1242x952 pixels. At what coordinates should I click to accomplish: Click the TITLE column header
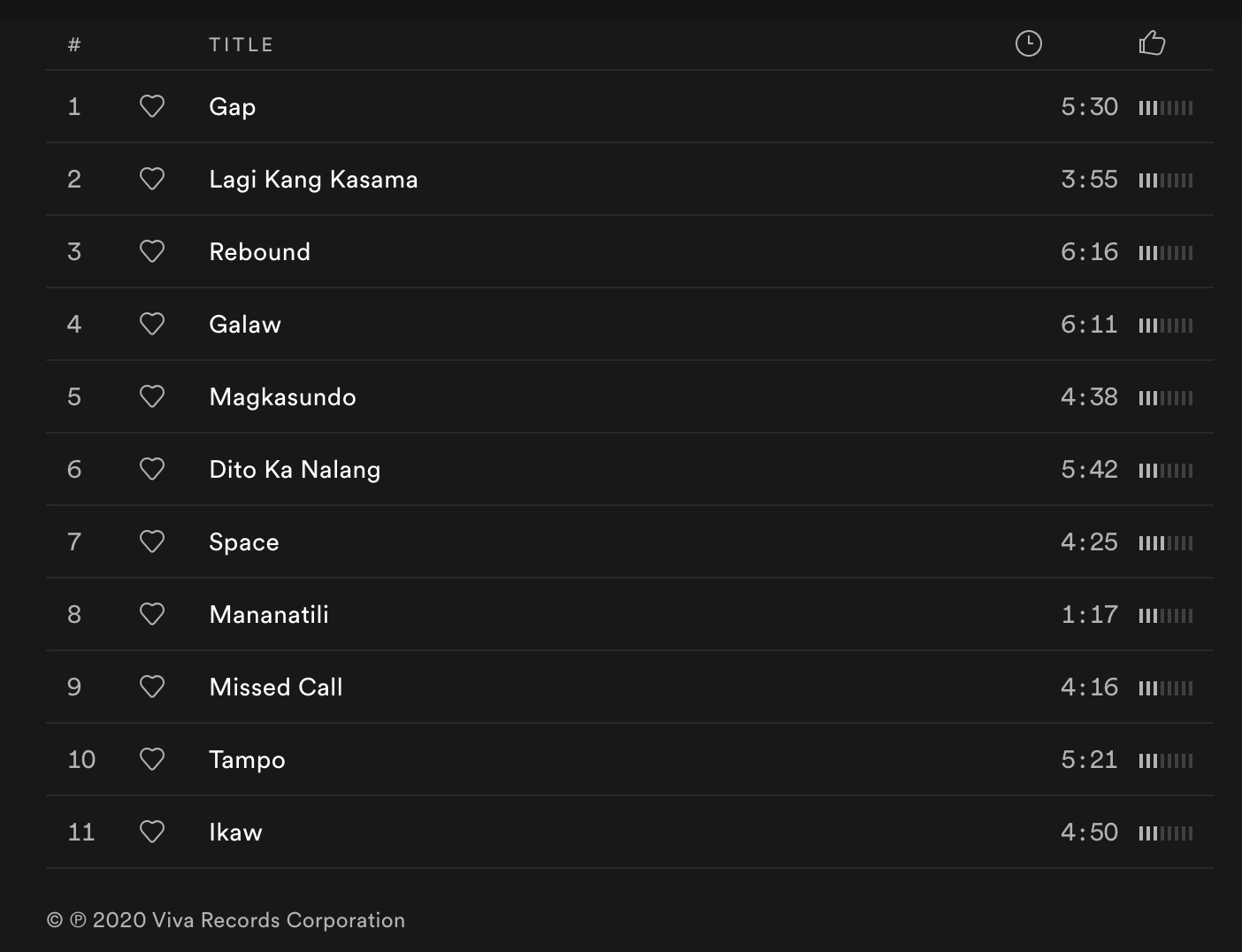241,44
